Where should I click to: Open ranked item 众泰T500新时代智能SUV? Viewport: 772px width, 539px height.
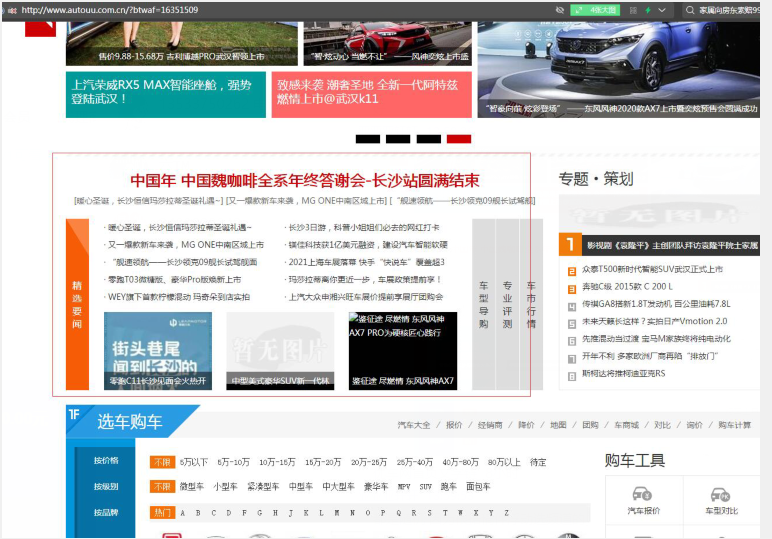(x=652, y=269)
